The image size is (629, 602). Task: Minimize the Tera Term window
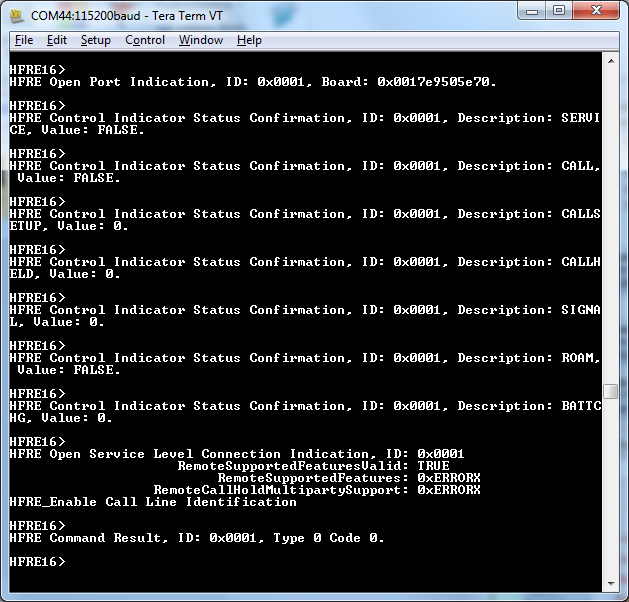[x=532, y=11]
